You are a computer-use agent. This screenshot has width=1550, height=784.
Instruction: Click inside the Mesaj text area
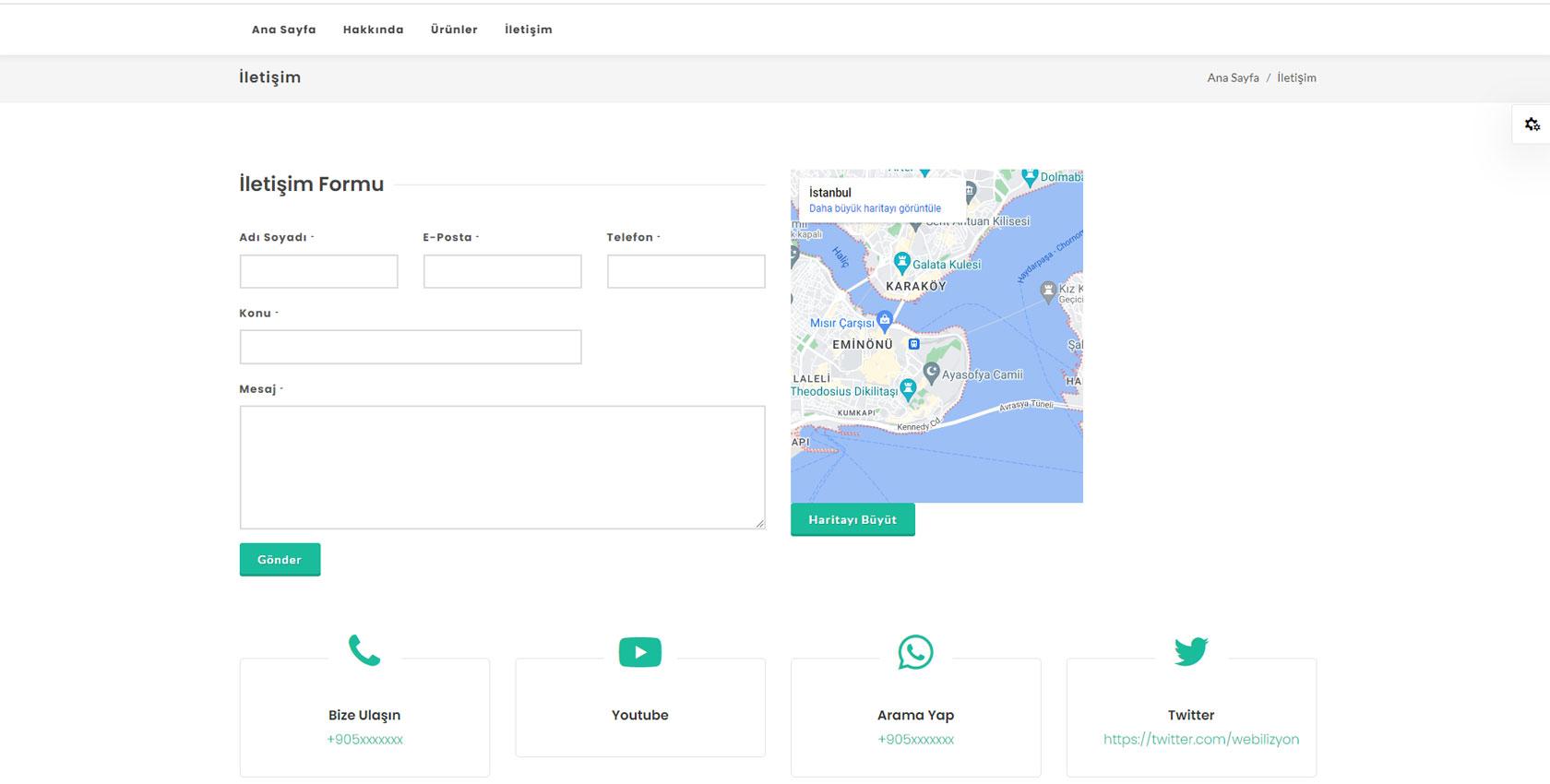[503, 468]
